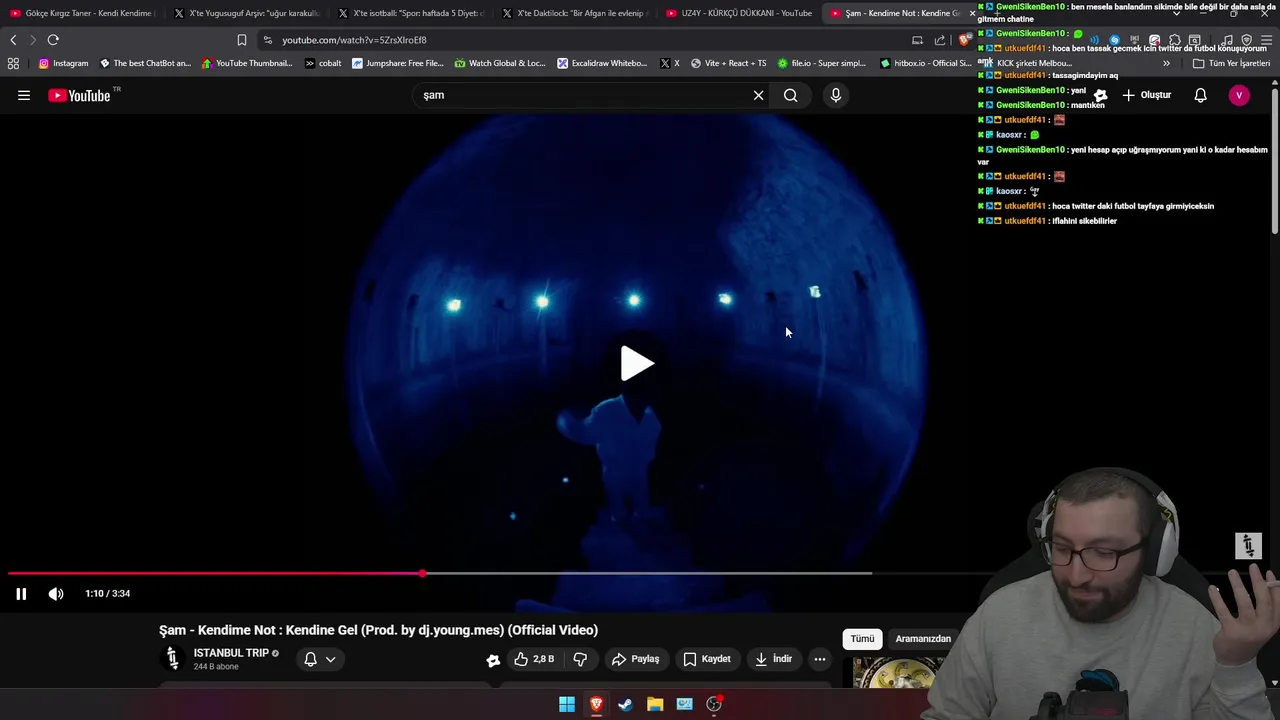Switch to the X'te Yugusuguf Arşivi tab
The image size is (1280, 720).
[246, 13]
